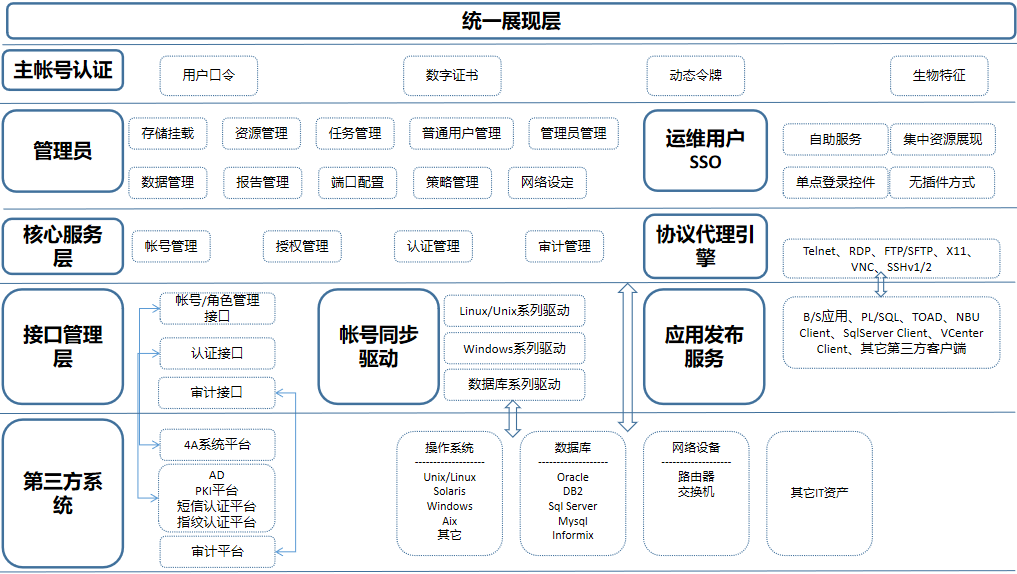Open the 存储挂载 module

click(x=168, y=133)
